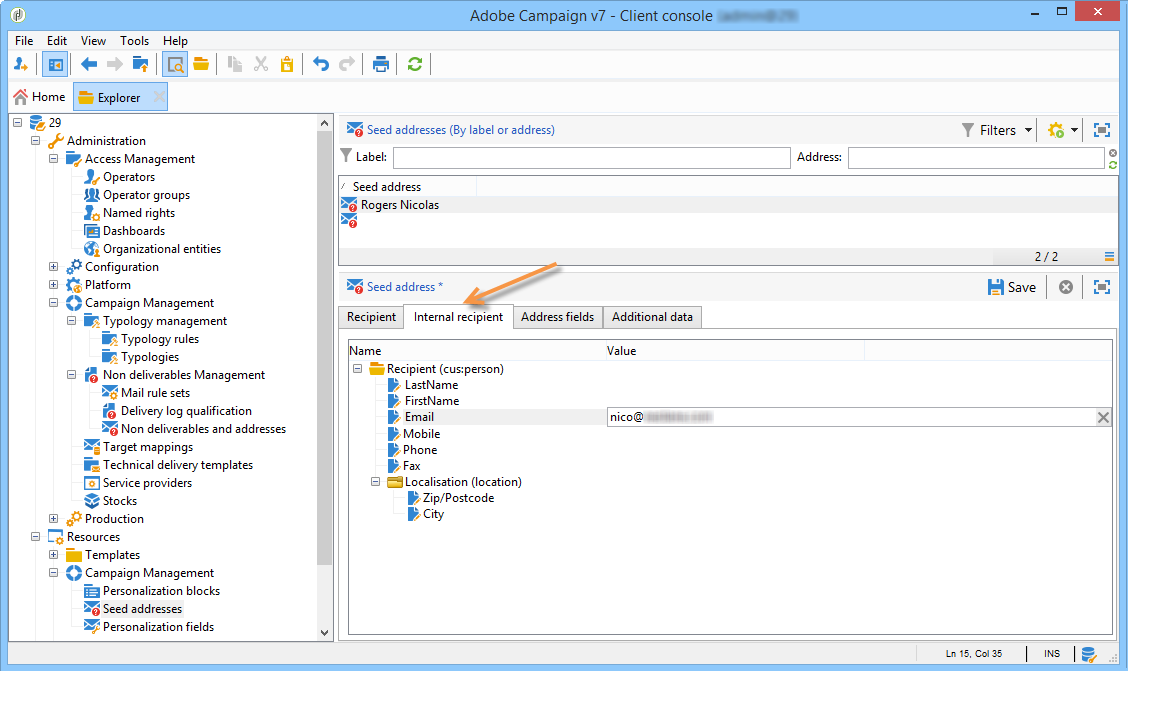Expand the Configuration tree node
The width and height of the screenshot is (1162, 708).
coord(53,266)
